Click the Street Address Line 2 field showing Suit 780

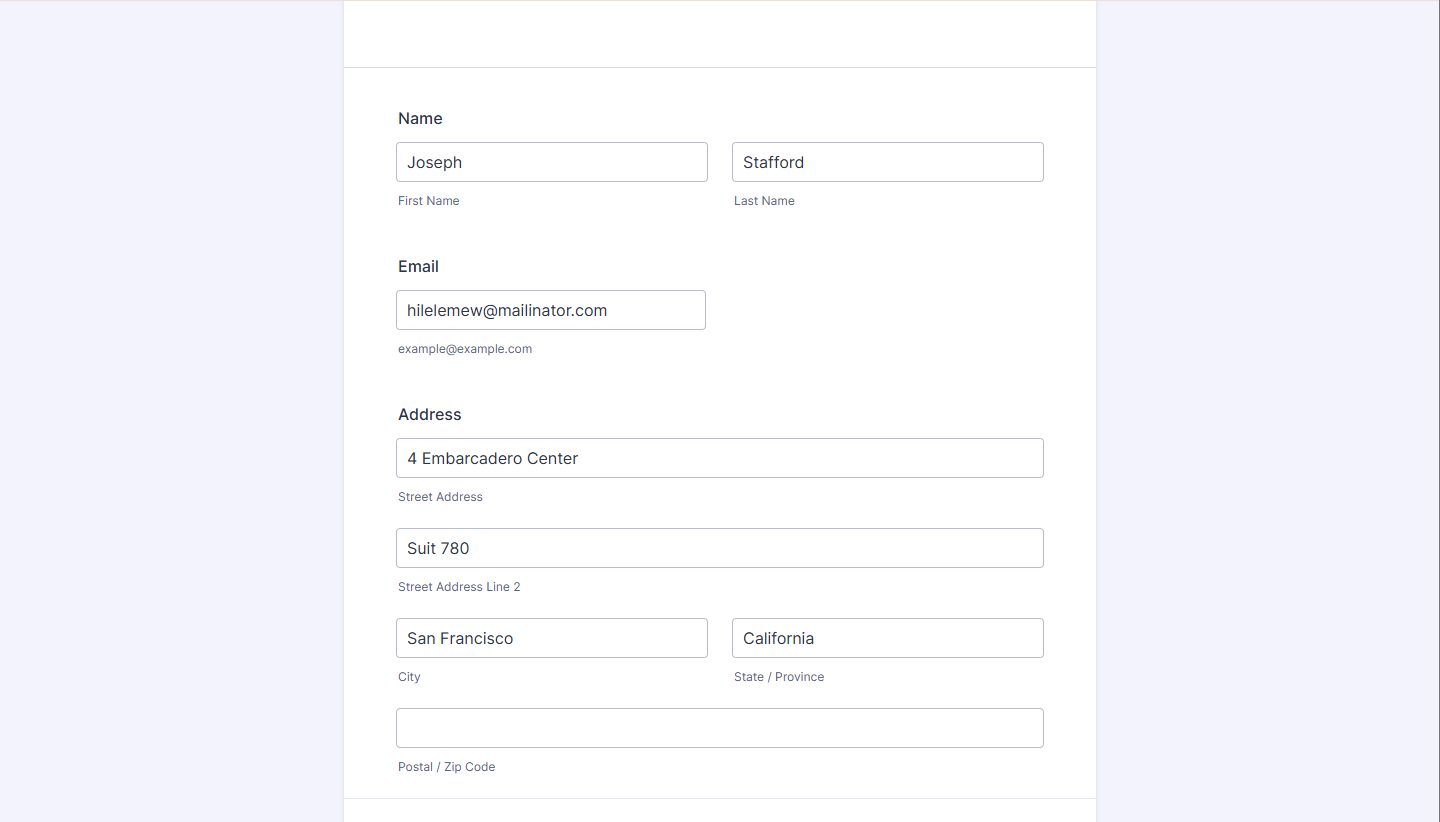pyautogui.click(x=719, y=548)
